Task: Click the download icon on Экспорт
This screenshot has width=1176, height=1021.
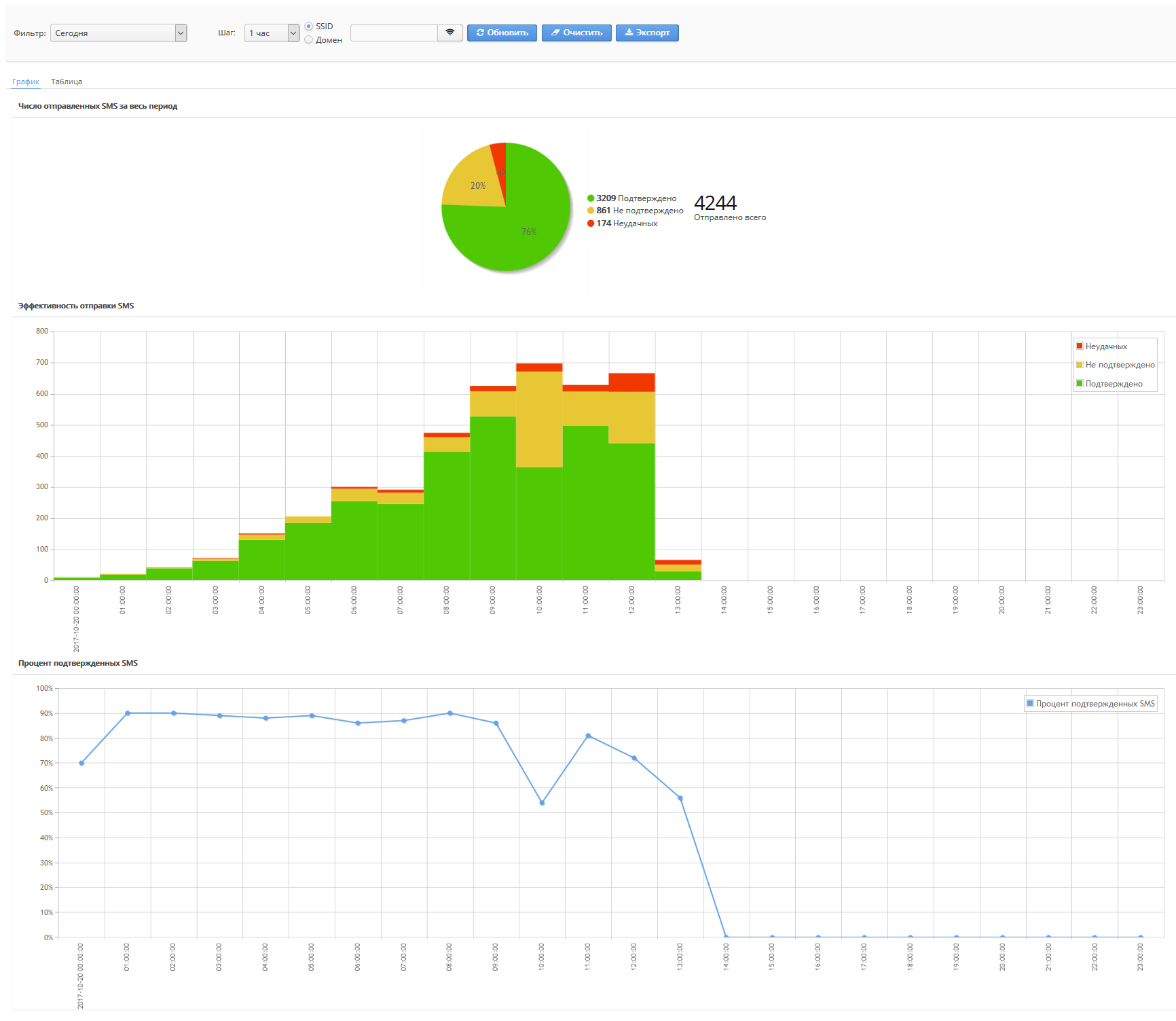Action: coord(629,33)
